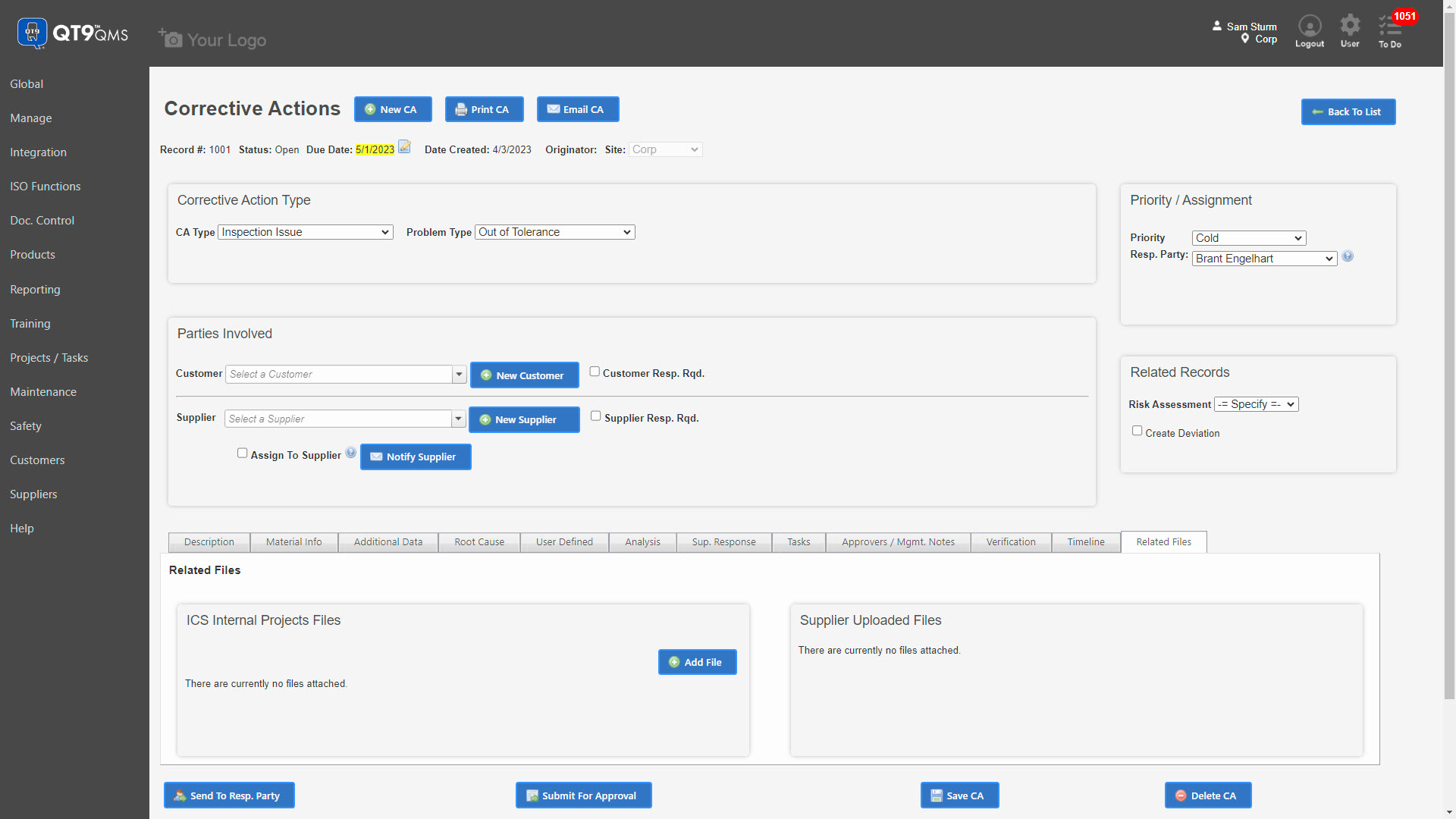
Task: Open the To Do list showing 1051 items
Action: [1390, 29]
